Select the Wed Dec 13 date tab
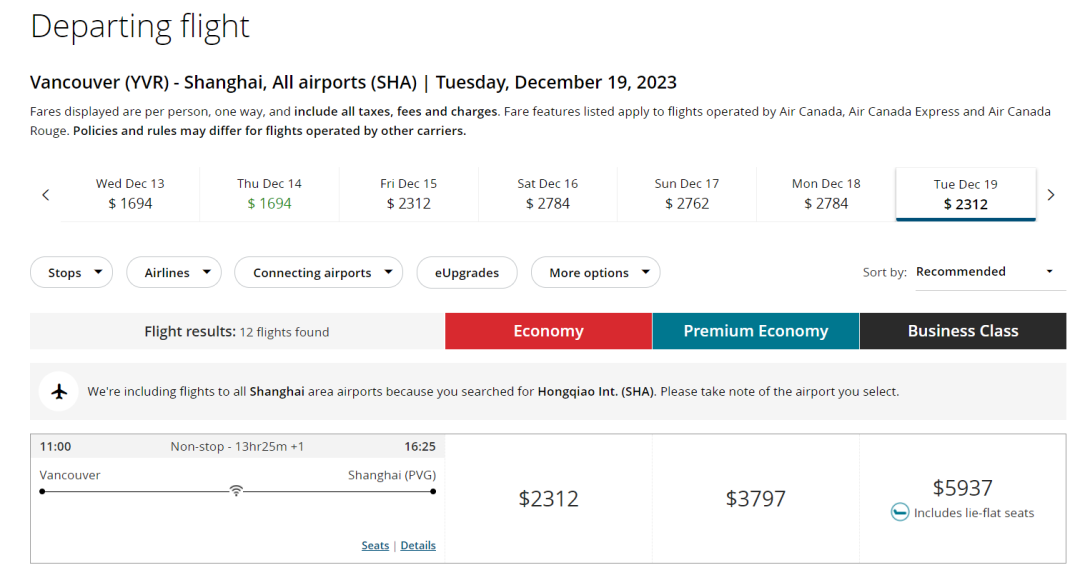 tap(130, 194)
